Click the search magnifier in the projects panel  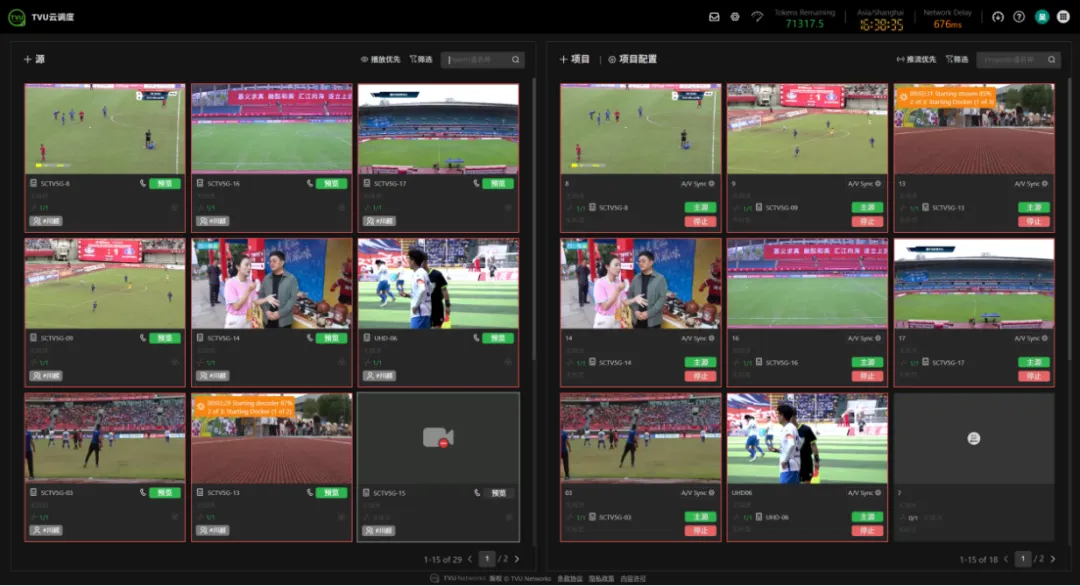[1052, 60]
